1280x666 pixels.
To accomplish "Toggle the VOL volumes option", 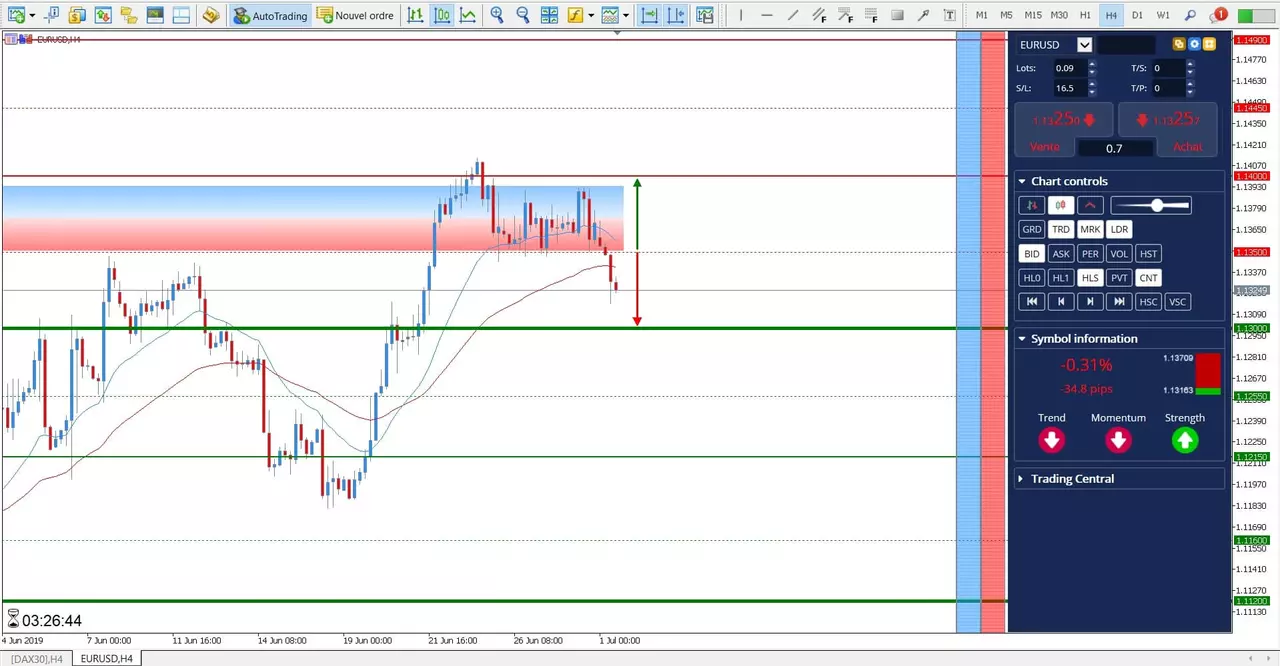I will [1119, 254].
